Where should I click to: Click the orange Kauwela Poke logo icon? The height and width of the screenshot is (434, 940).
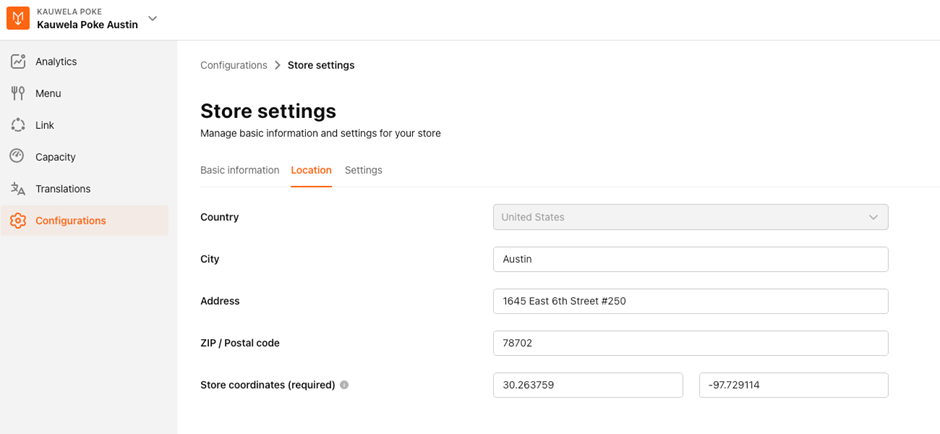click(x=18, y=19)
